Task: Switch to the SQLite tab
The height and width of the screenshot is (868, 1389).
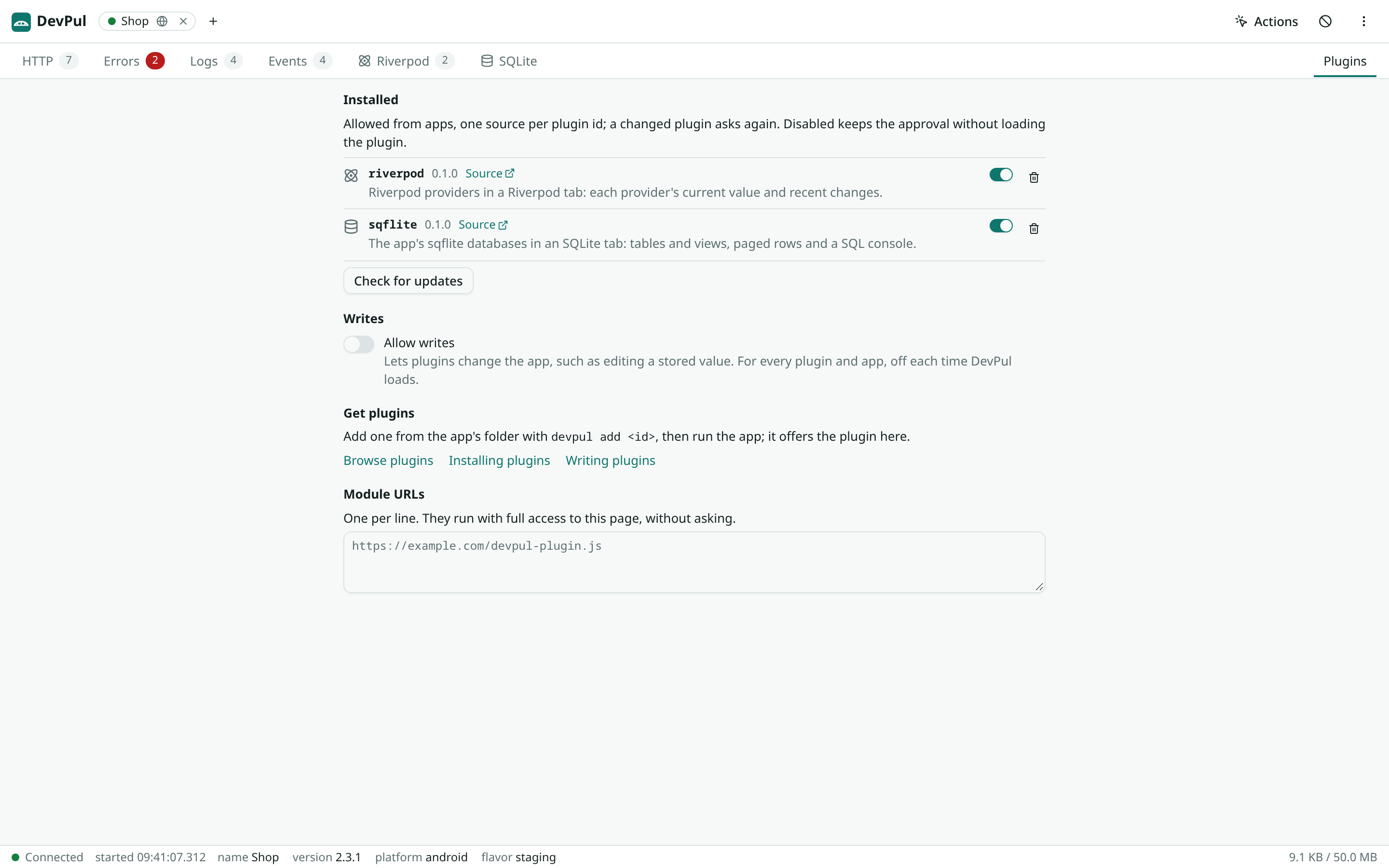Action: click(x=508, y=61)
